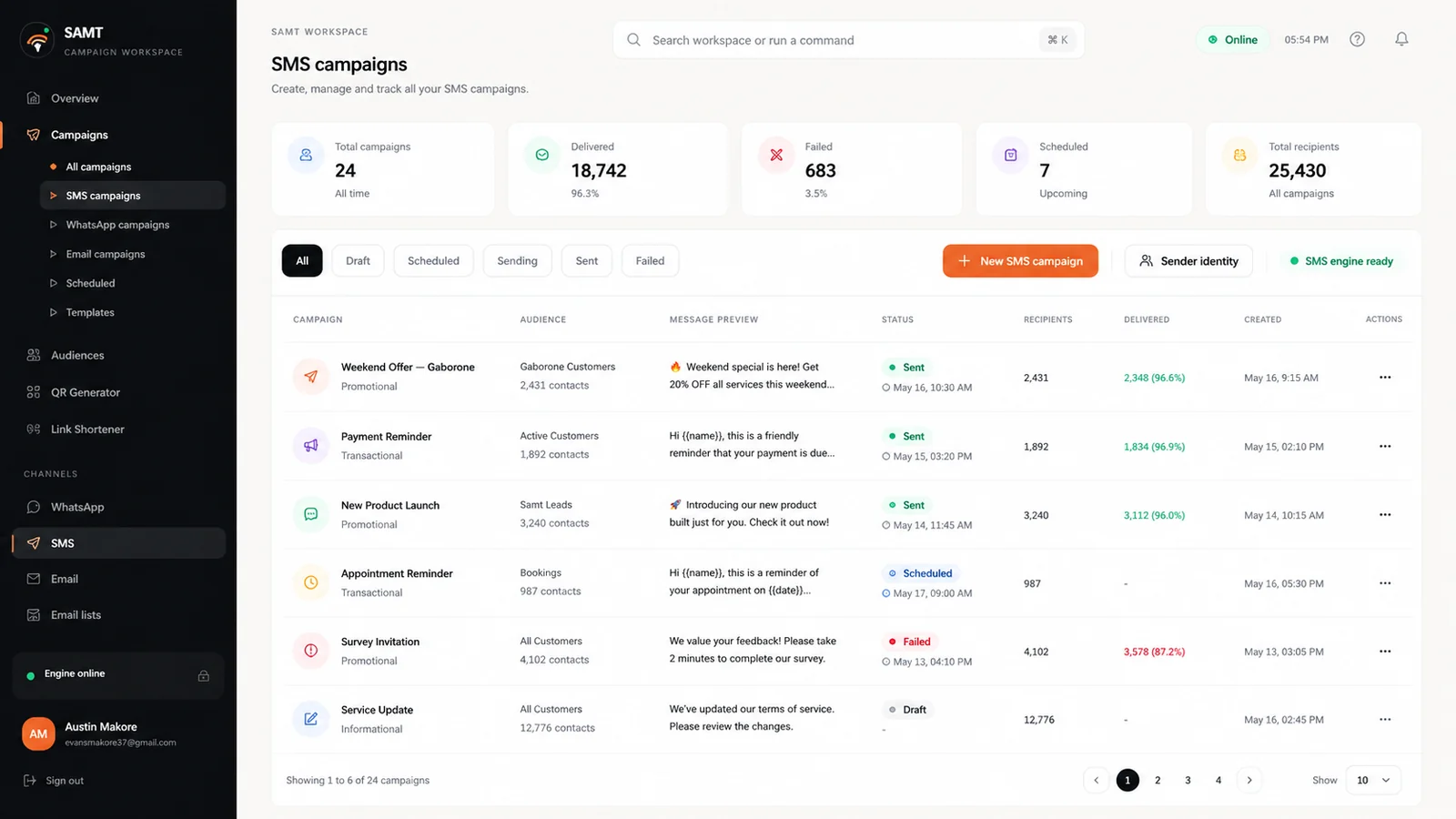Viewport: 1456px width, 819px height.
Task: Go to the WhatsApp channel
Action: click(119, 507)
